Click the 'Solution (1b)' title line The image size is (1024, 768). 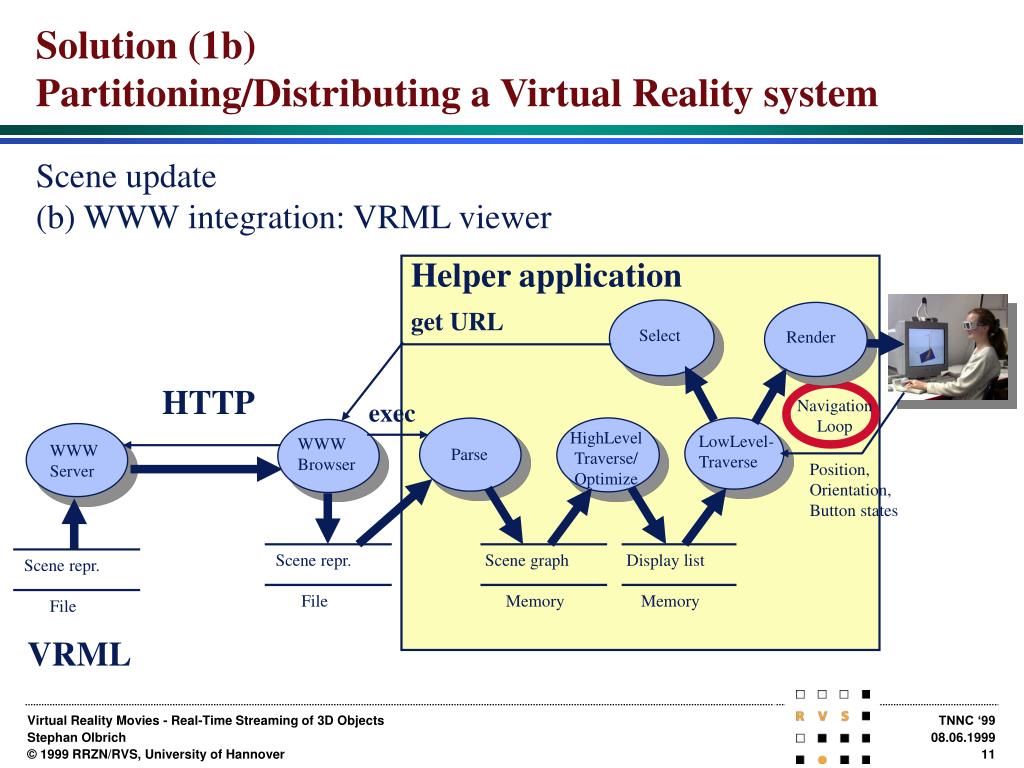(x=146, y=46)
